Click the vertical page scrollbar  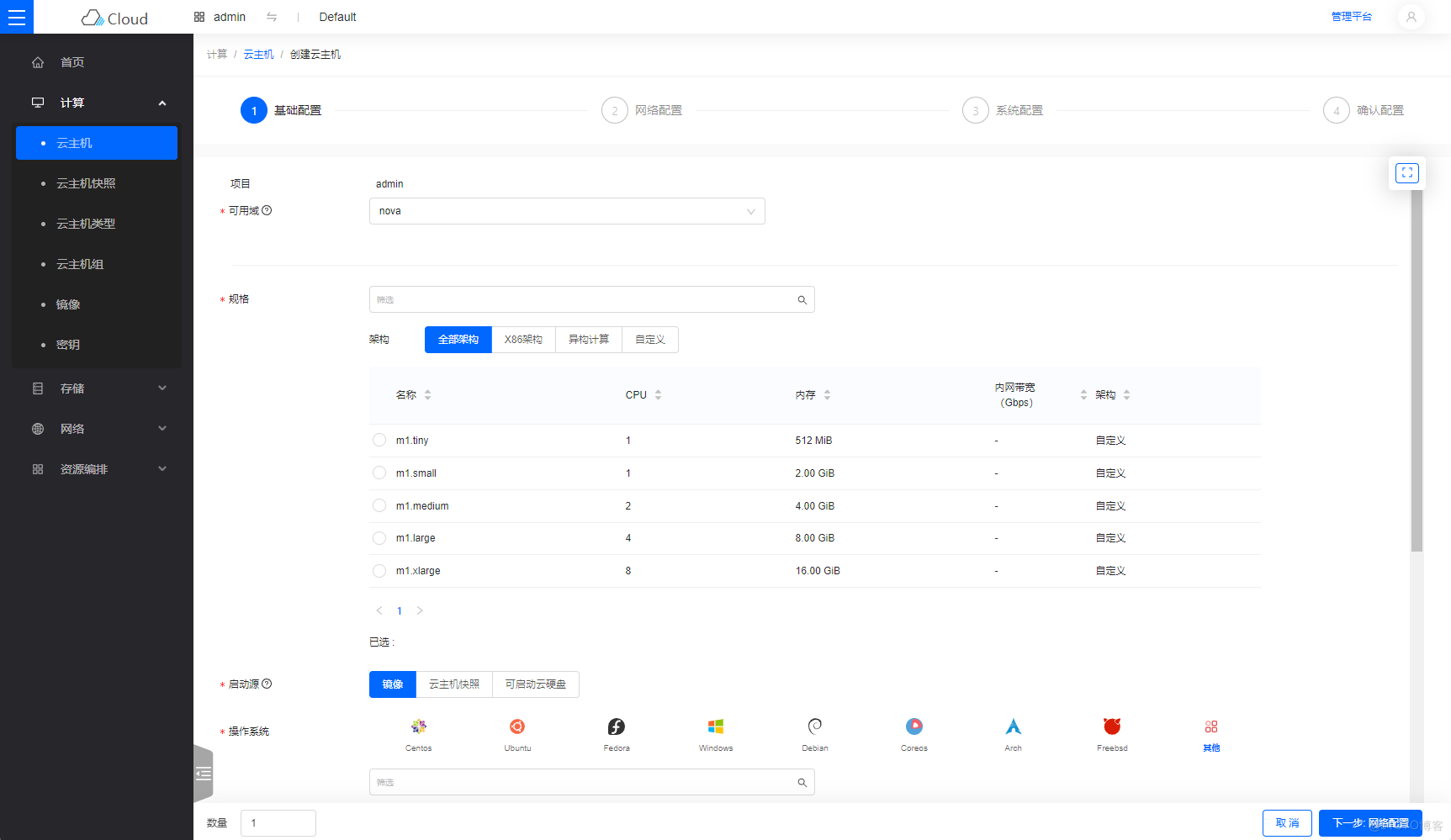pos(1417,370)
